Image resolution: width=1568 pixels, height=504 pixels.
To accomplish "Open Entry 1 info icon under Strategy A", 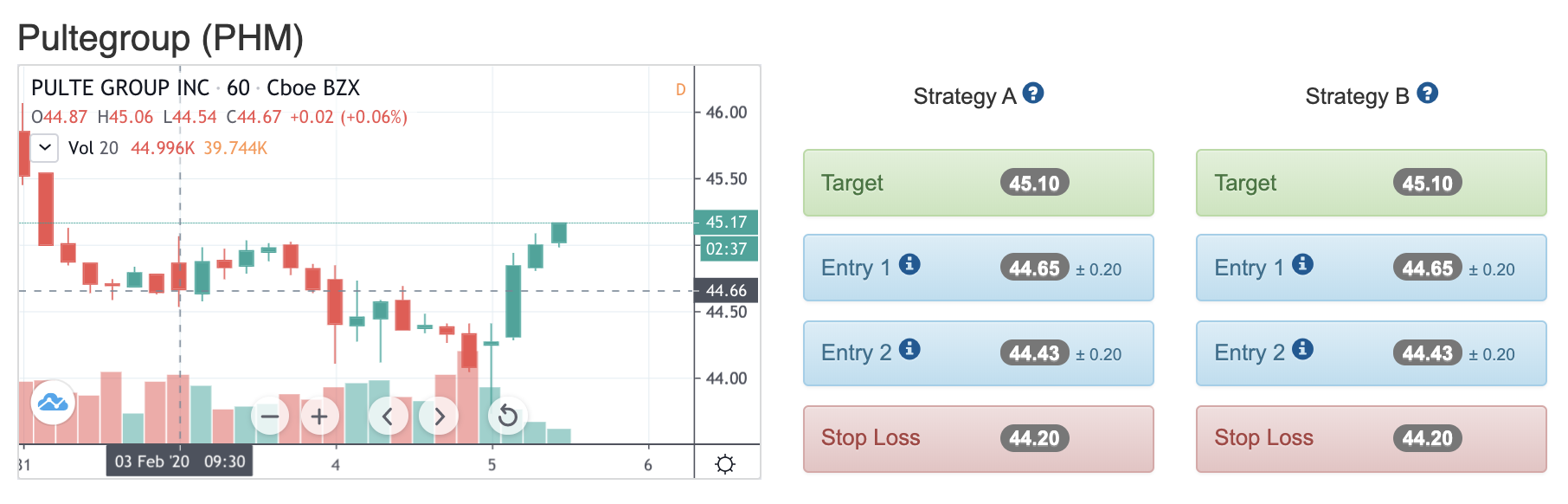I will tap(909, 264).
